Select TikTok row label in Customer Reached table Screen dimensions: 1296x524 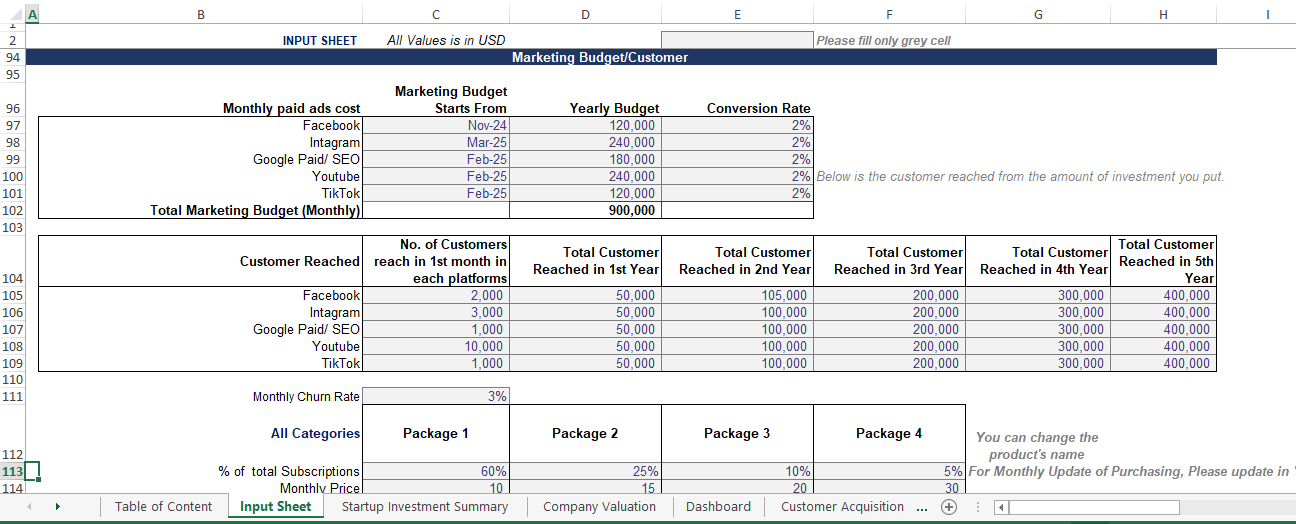tap(341, 364)
